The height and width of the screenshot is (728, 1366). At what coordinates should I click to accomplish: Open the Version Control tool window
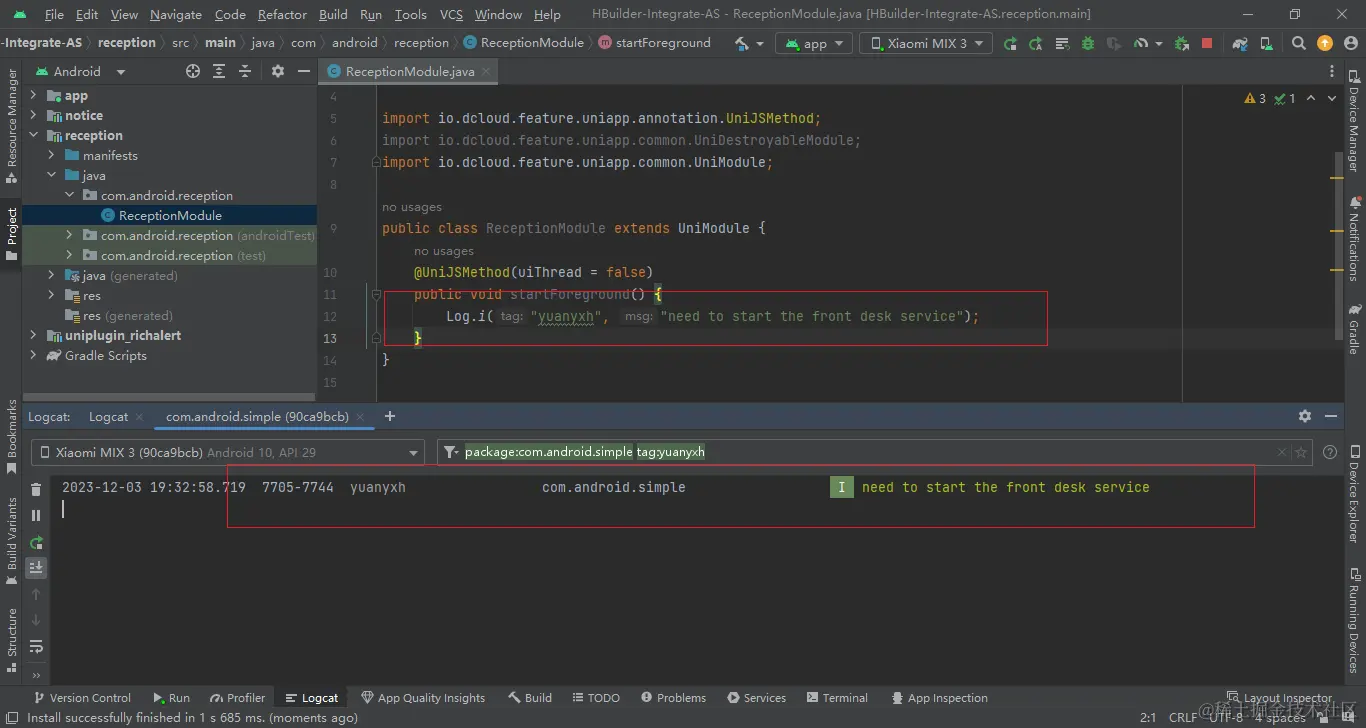[82, 698]
